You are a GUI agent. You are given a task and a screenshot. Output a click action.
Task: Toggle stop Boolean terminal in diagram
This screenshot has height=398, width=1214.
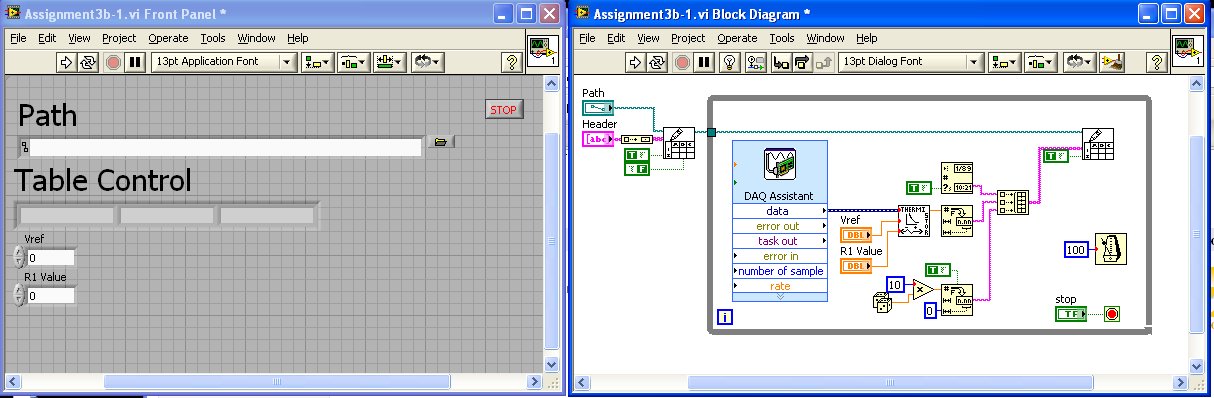coord(1072,314)
